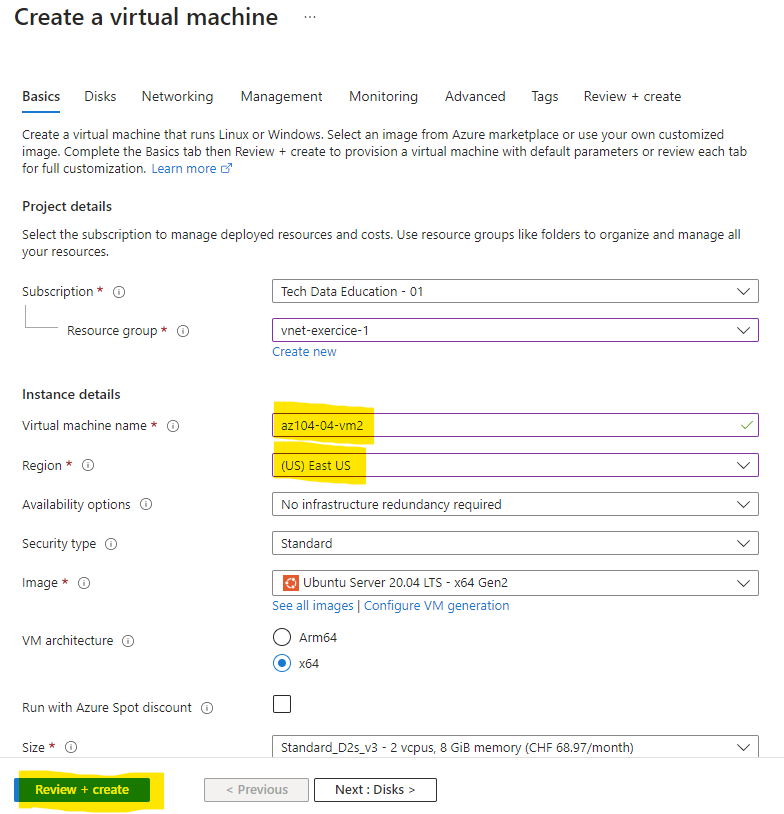Click the Project details heading
The width and height of the screenshot is (784, 814).
[x=67, y=207]
